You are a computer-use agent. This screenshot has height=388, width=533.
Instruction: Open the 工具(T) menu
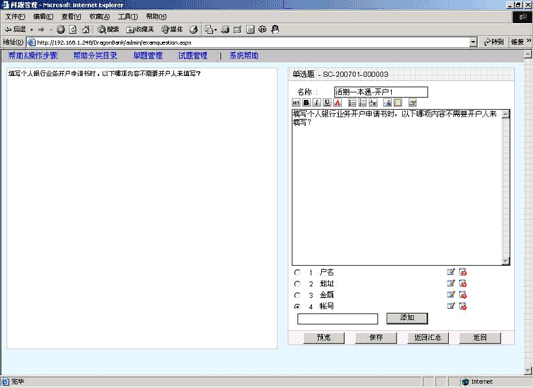(128, 16)
